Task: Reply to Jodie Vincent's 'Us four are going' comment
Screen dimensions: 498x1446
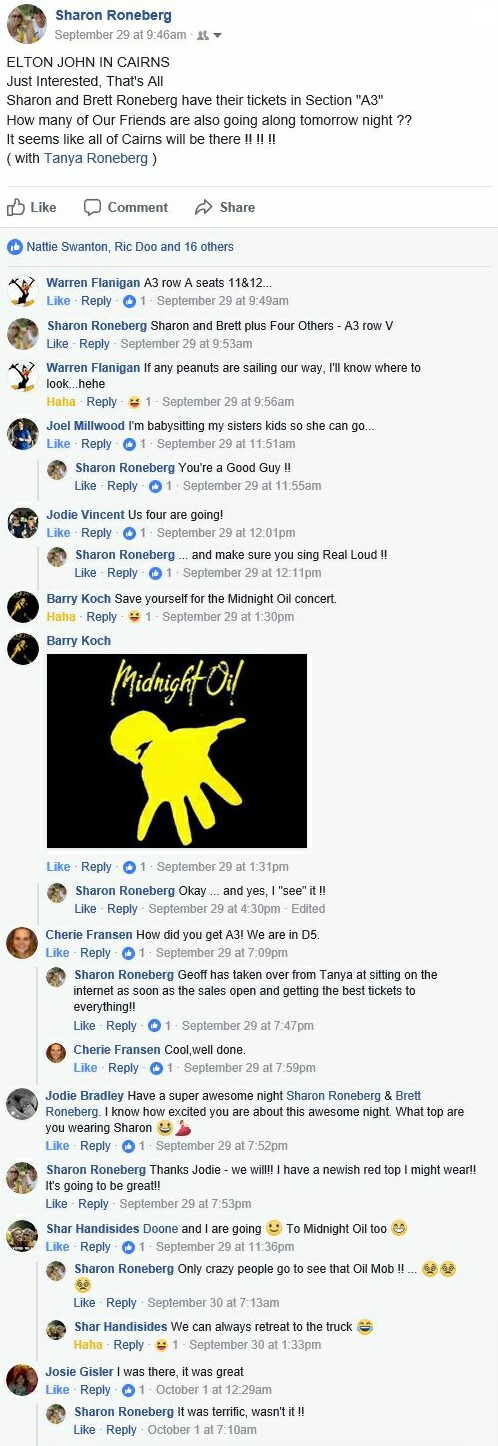Action: (96, 533)
